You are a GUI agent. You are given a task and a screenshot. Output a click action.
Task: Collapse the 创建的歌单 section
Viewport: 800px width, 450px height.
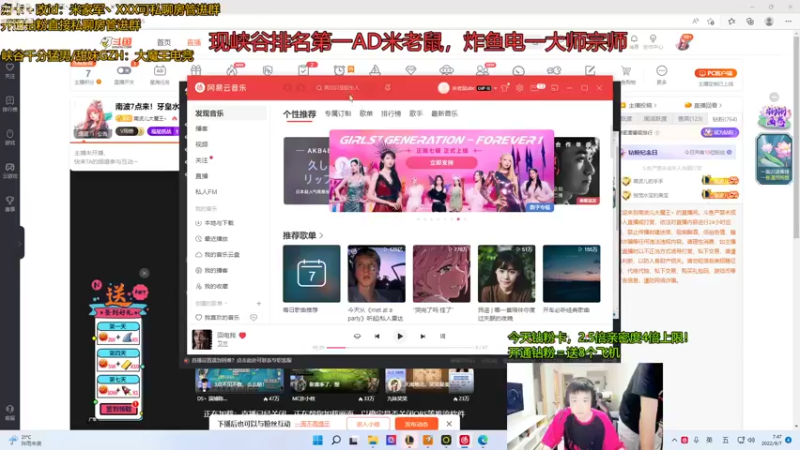[x=211, y=304]
